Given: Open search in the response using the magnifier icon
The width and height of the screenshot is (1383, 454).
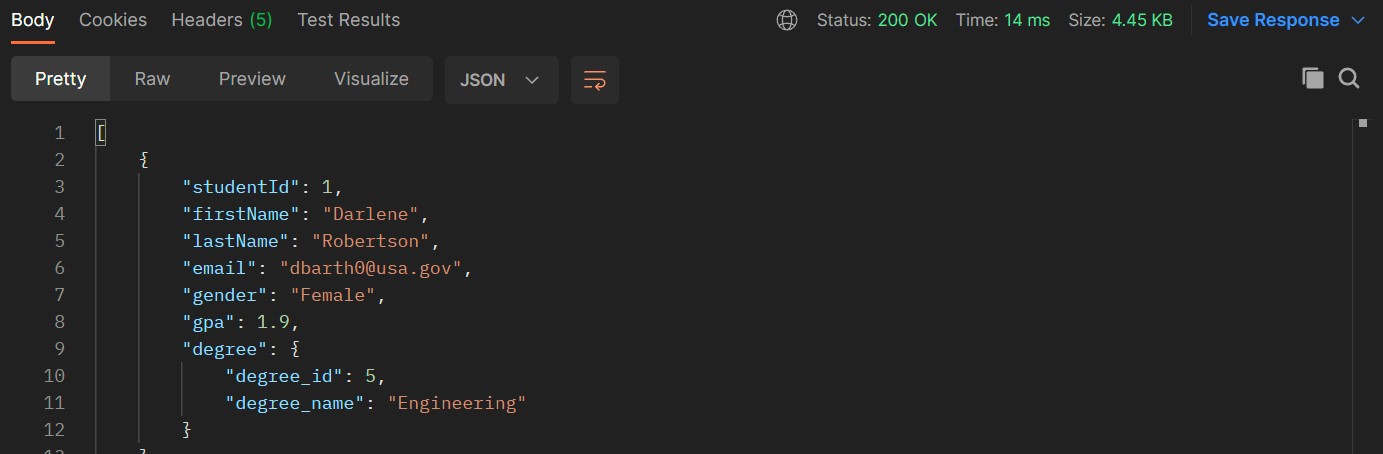Looking at the screenshot, I should tap(1349, 78).
